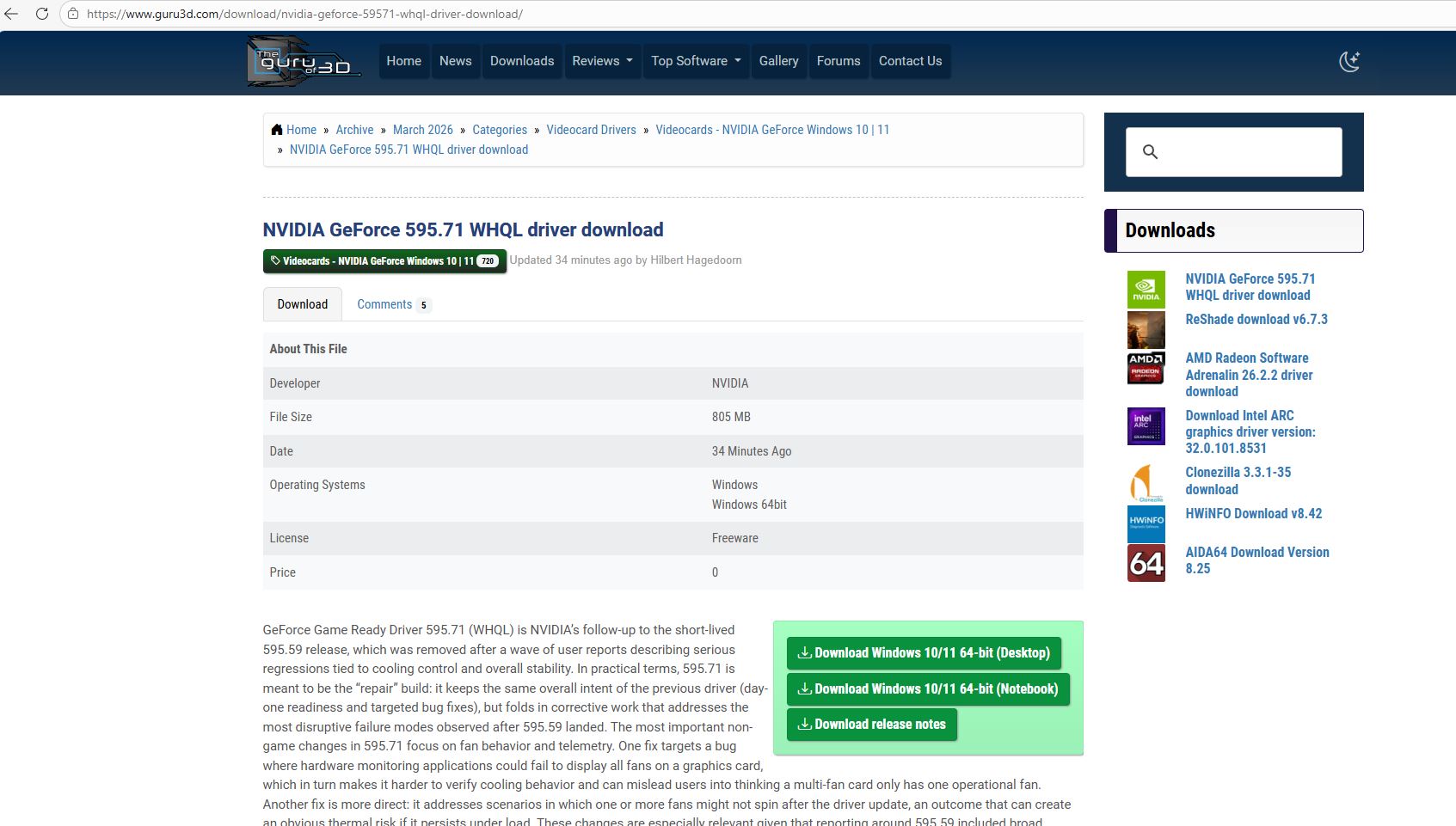Image resolution: width=1456 pixels, height=826 pixels.
Task: Open the Archive breadcrumb link
Action: coord(354,130)
